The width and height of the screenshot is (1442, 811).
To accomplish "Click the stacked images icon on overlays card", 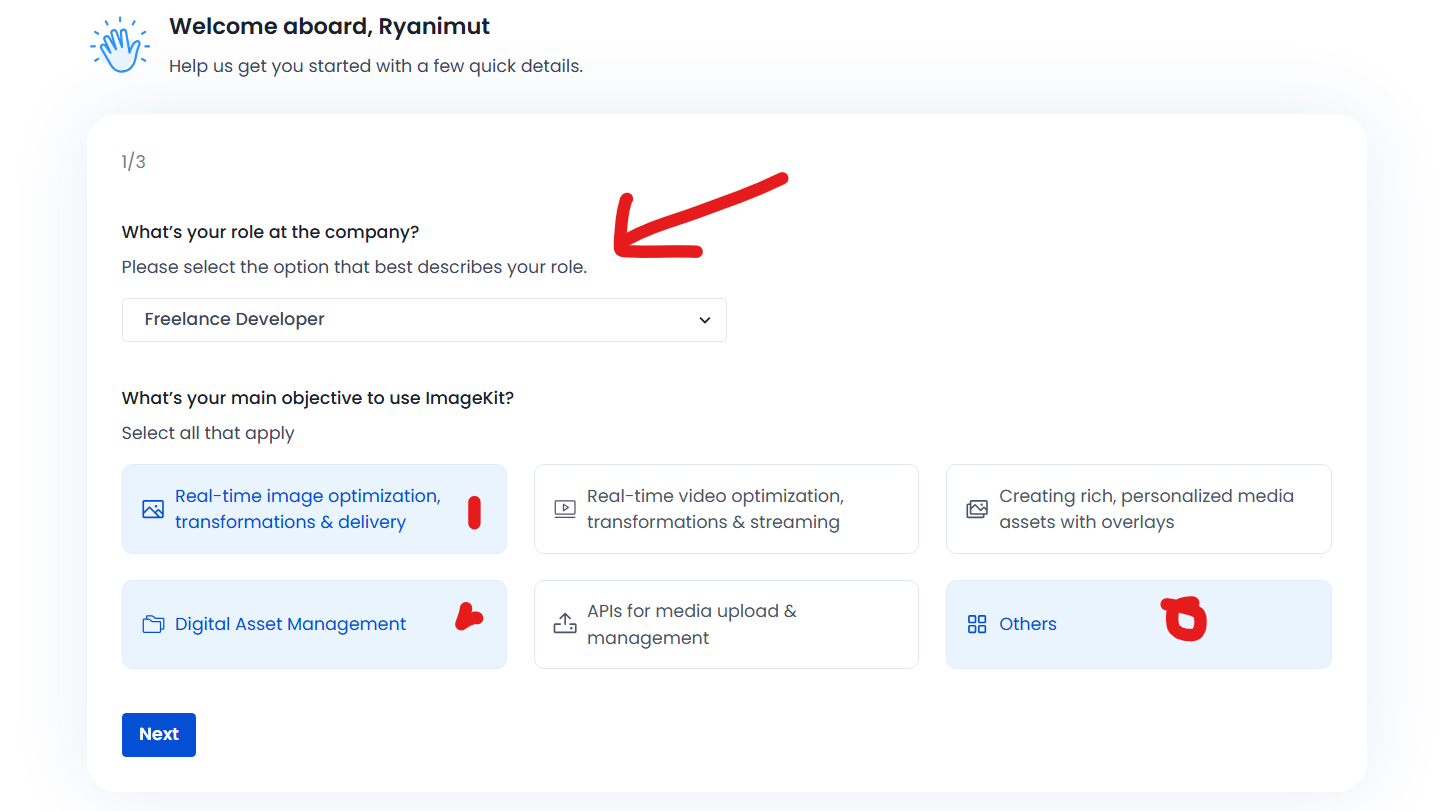I will pos(977,509).
